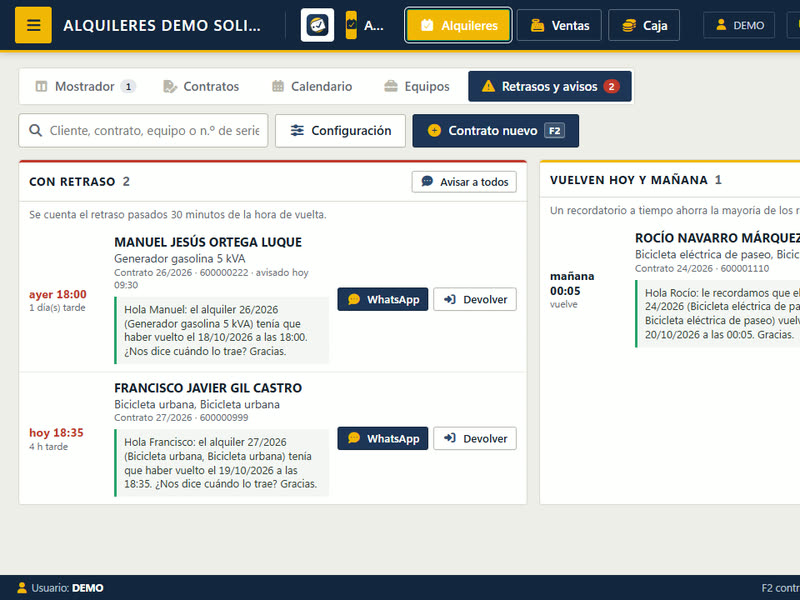800x600 pixels.
Task: Select the name "MANUEL JESÚS ORTEGA LUQUE"
Action: pos(208,242)
